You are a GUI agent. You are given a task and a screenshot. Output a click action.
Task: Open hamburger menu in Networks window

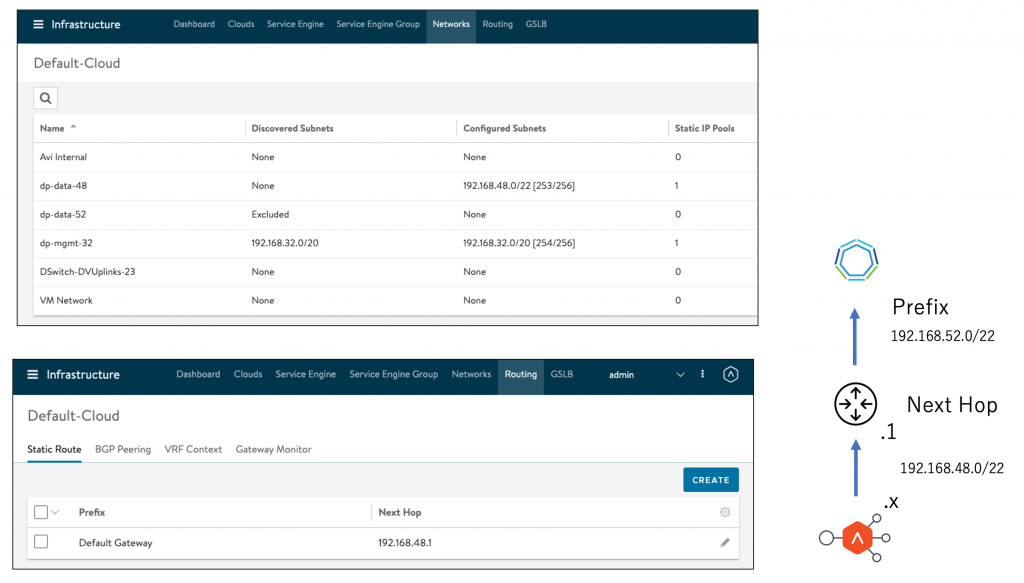[38, 24]
